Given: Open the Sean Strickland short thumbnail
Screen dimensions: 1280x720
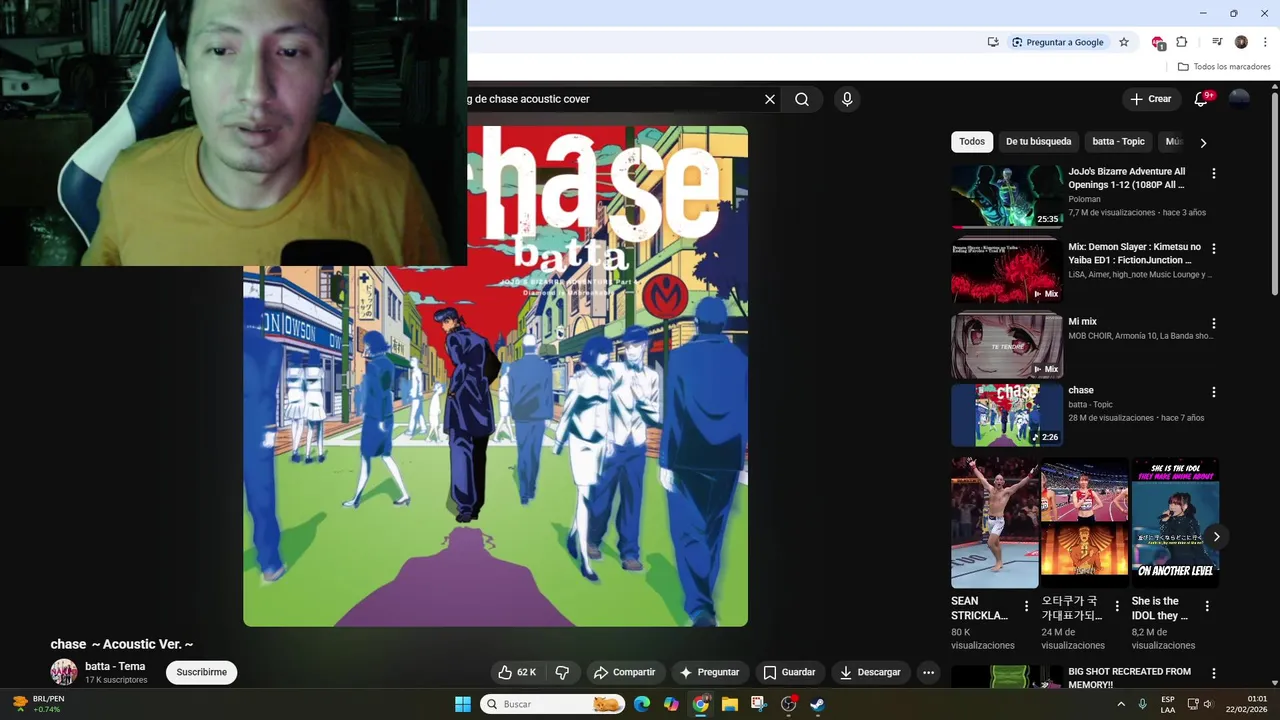Looking at the screenshot, I should [x=995, y=523].
